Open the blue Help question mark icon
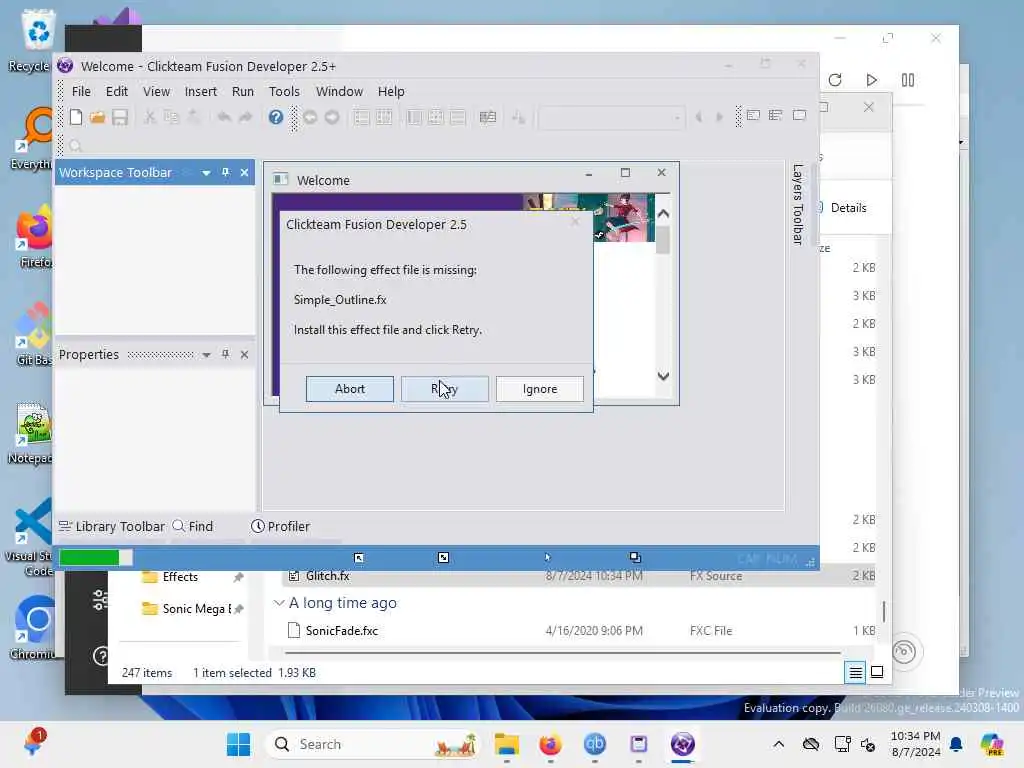This screenshot has height=768, width=1024. coord(276,117)
